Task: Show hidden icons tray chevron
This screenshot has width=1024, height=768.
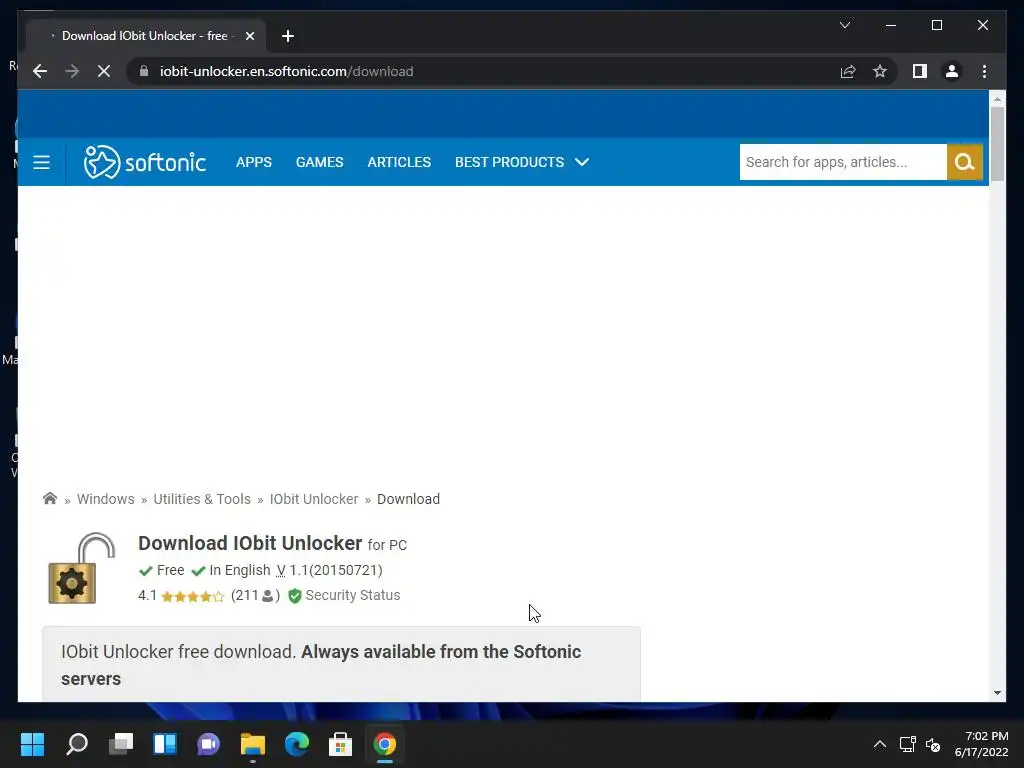Action: pos(880,744)
